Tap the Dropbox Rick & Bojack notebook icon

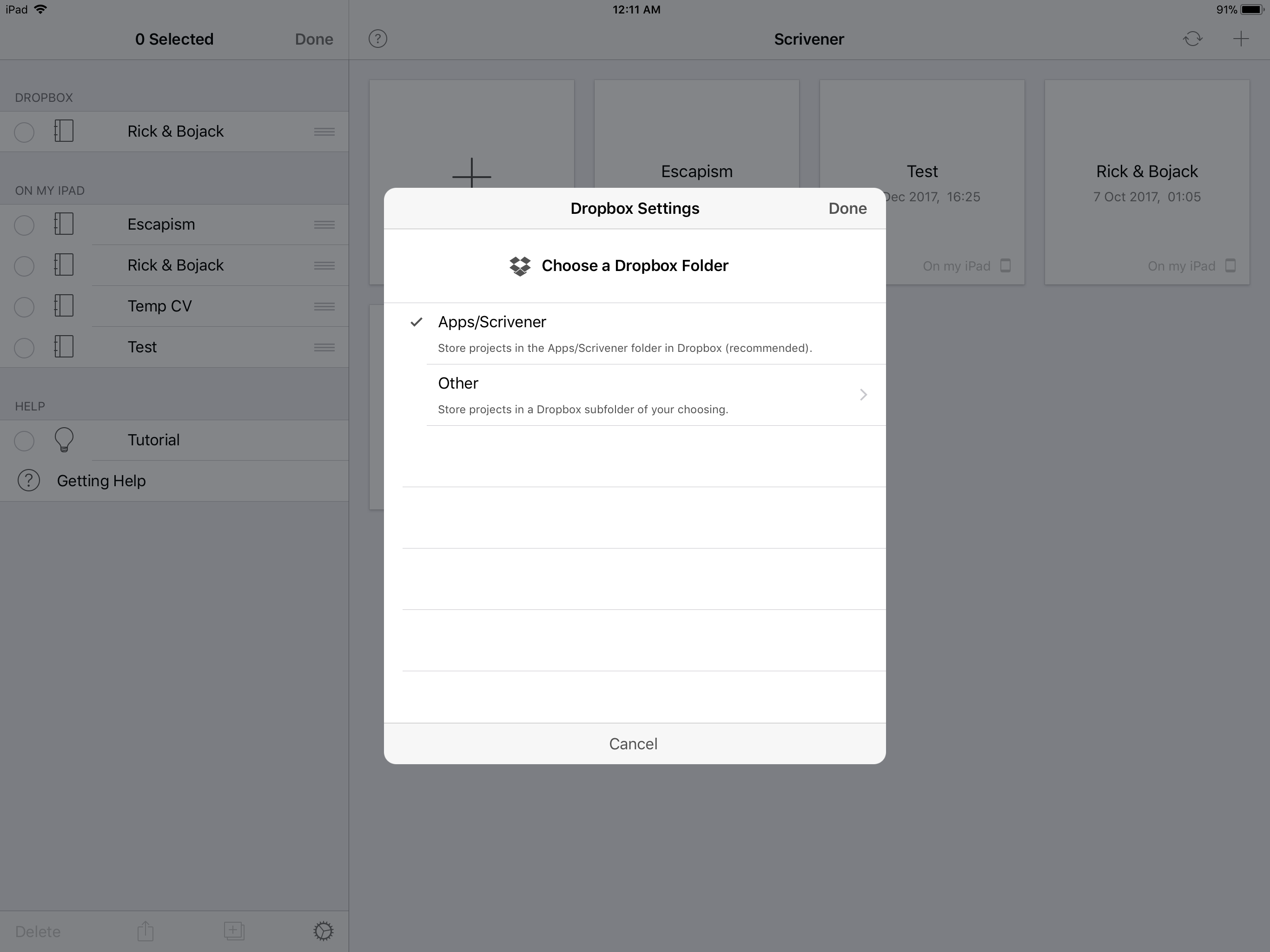point(64,131)
